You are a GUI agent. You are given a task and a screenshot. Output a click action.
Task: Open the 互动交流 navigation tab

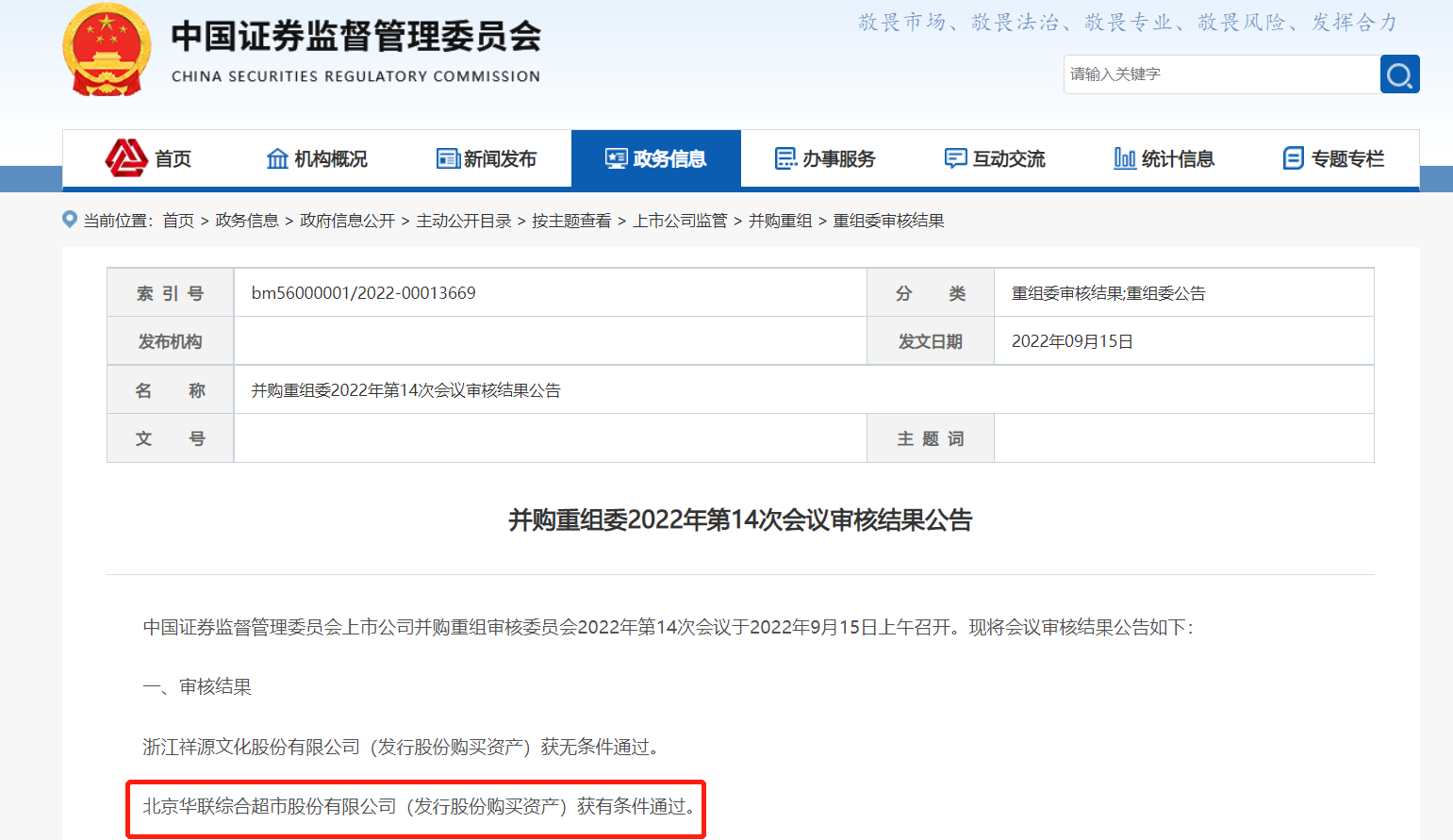click(996, 158)
